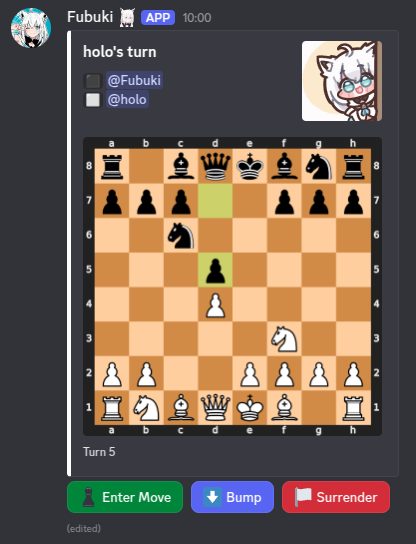Click the Enter Move button

point(125,497)
